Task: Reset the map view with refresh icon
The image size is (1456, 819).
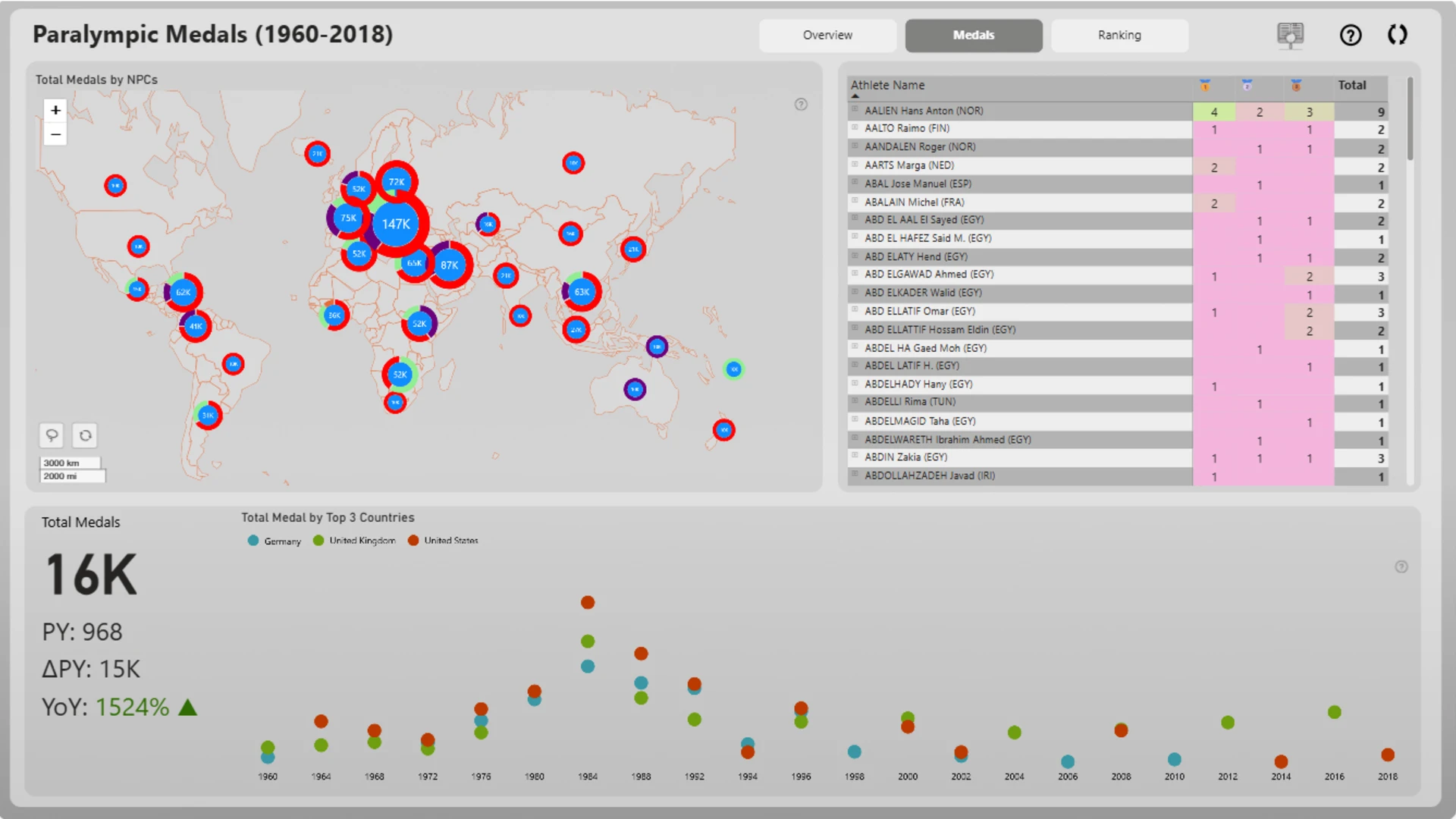Action: [86, 435]
